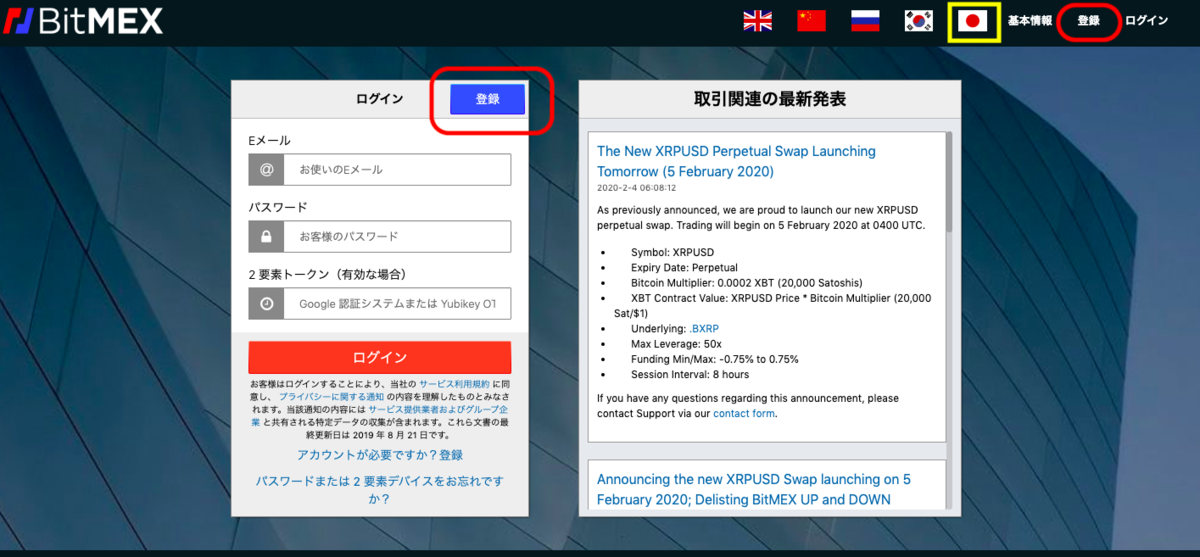Image resolution: width=1200 pixels, height=557 pixels.
Task: Focus the 2要素トークン input field
Action: pyautogui.click(x=397, y=304)
